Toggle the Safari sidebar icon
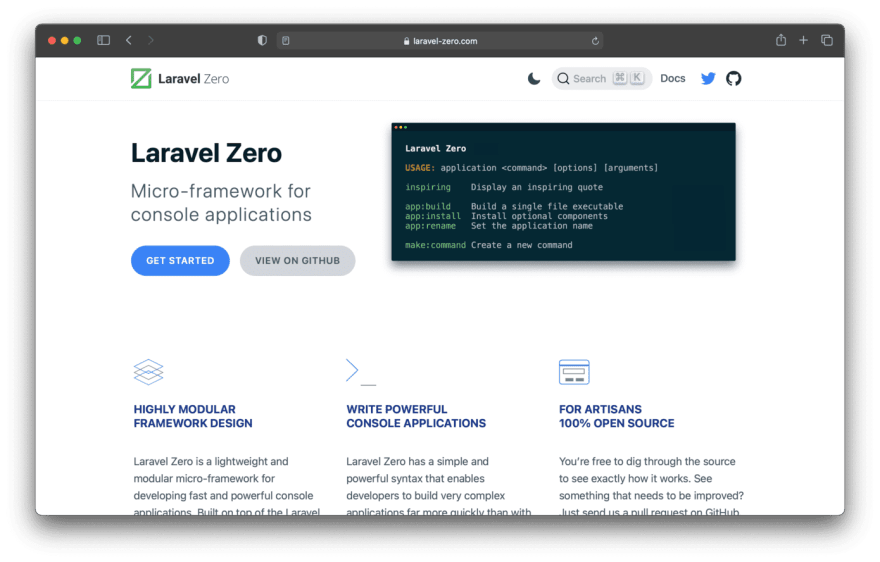This screenshot has width=880, height=562. point(103,40)
